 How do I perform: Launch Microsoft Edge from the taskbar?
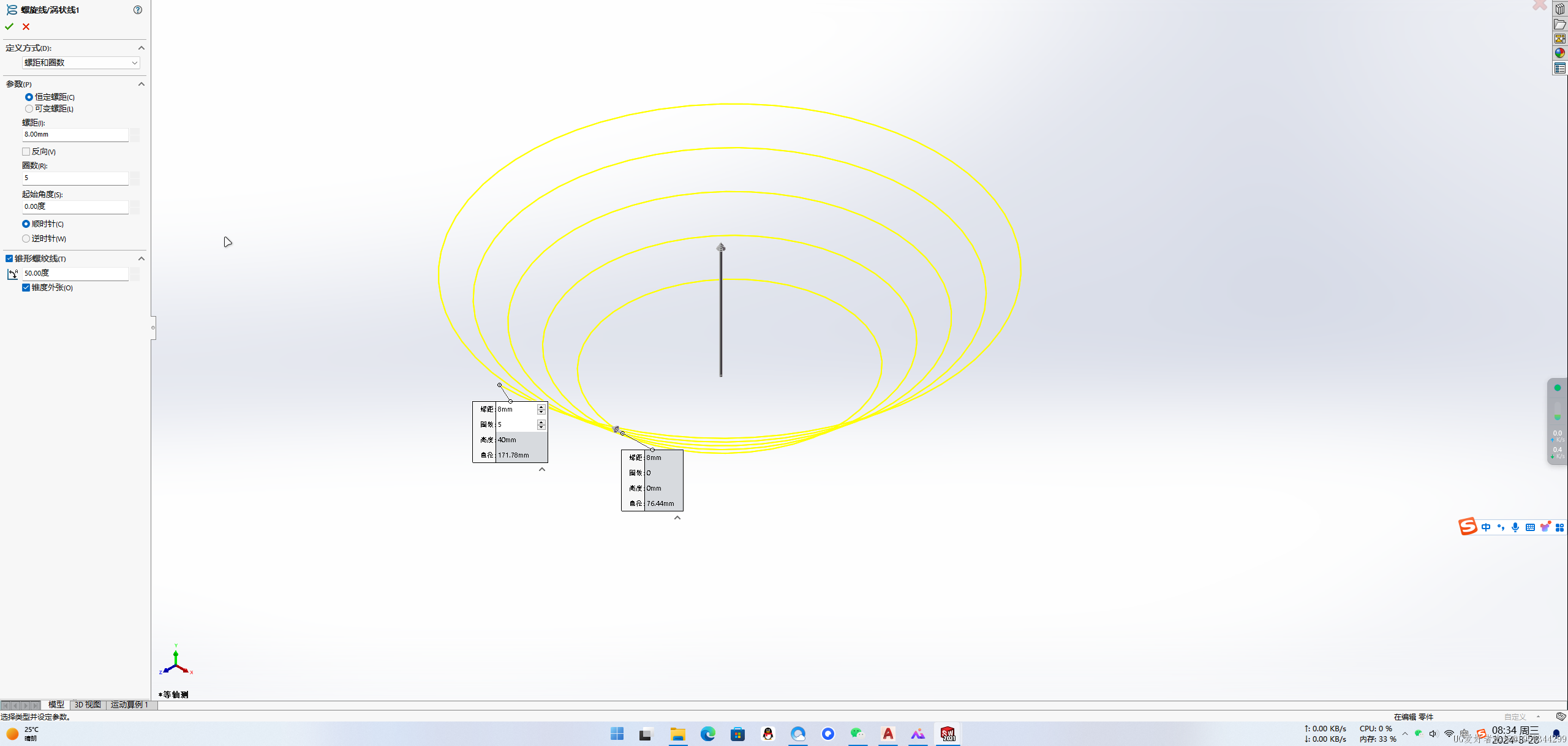click(x=707, y=734)
